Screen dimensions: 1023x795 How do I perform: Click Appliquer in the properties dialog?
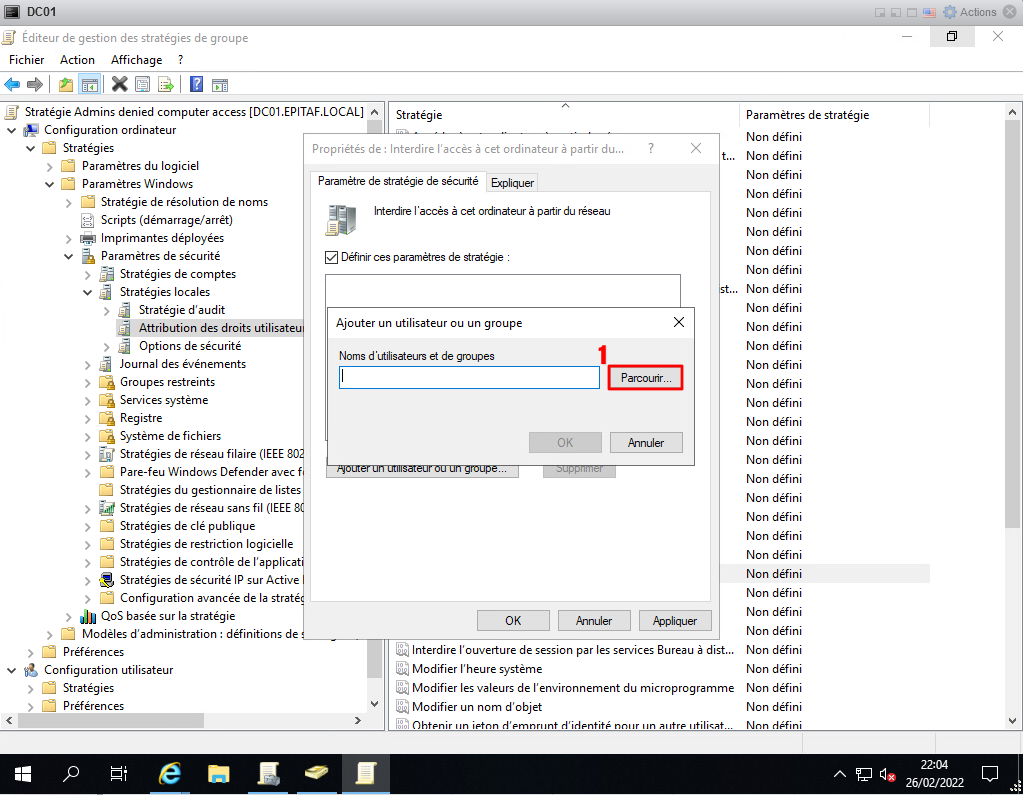click(674, 620)
